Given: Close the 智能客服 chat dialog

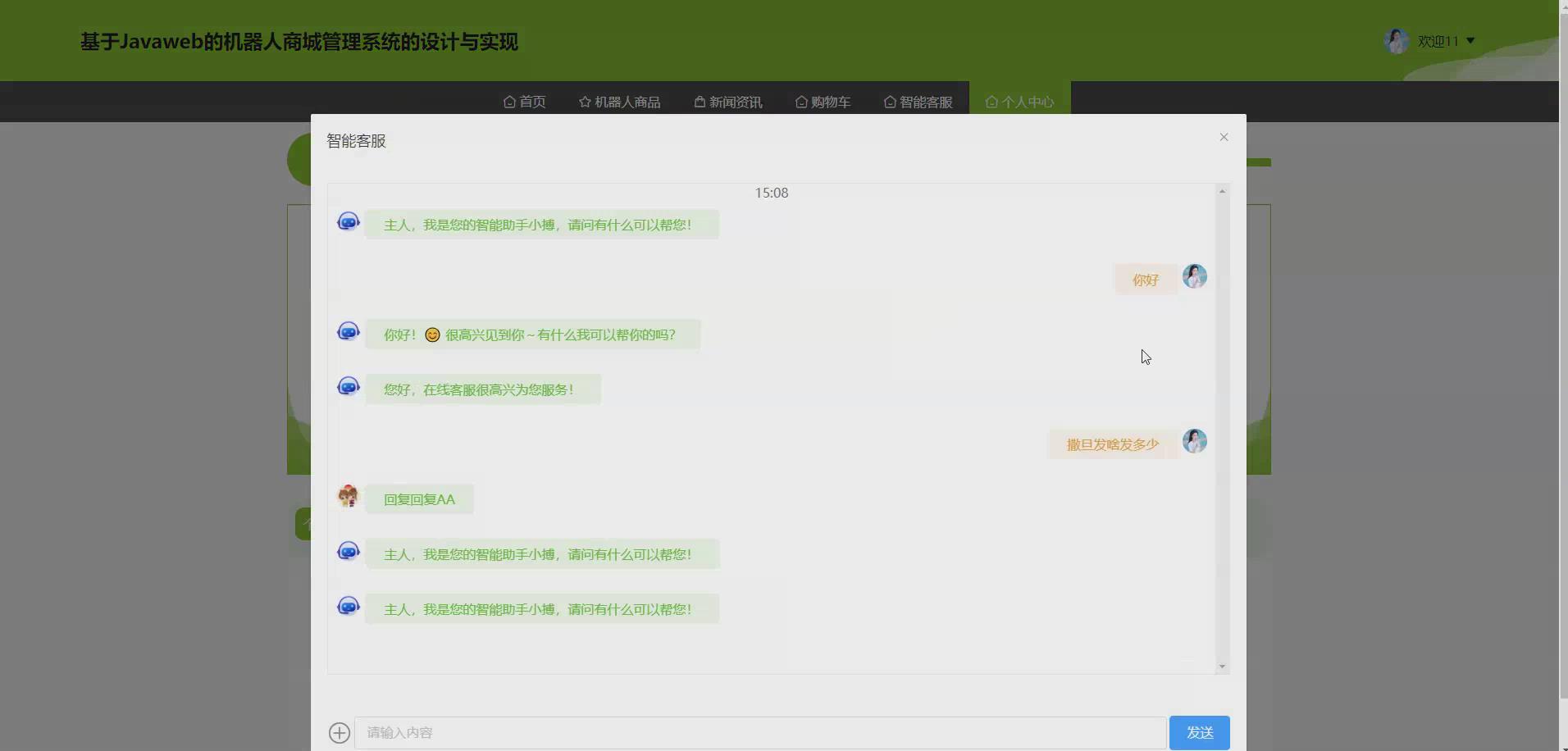Looking at the screenshot, I should 1224,137.
